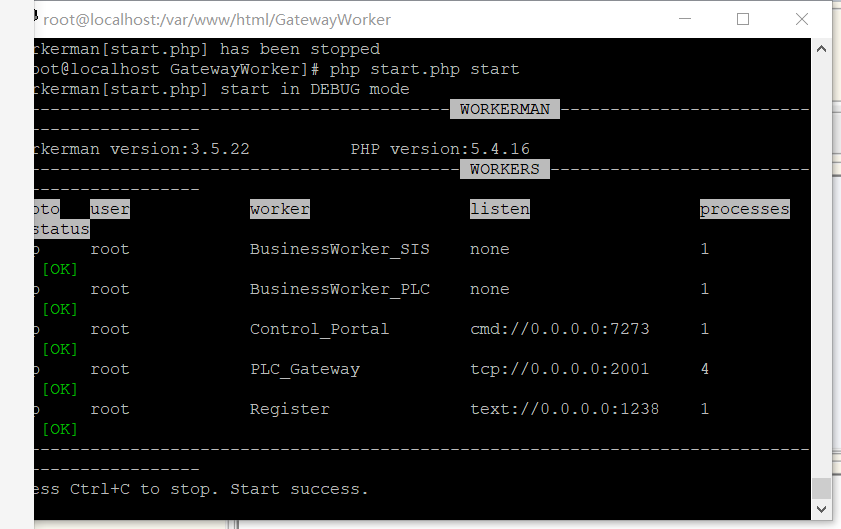Click the 'listen' column header
The height and width of the screenshot is (529, 841).
500,209
